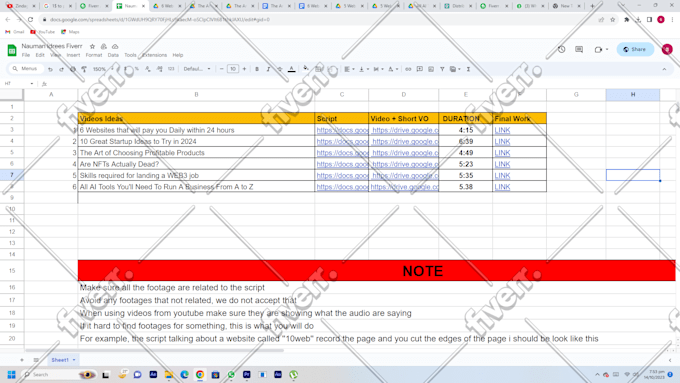This screenshot has width=680, height=383.
Task: Create a filter with funnel icon
Action: point(442,69)
